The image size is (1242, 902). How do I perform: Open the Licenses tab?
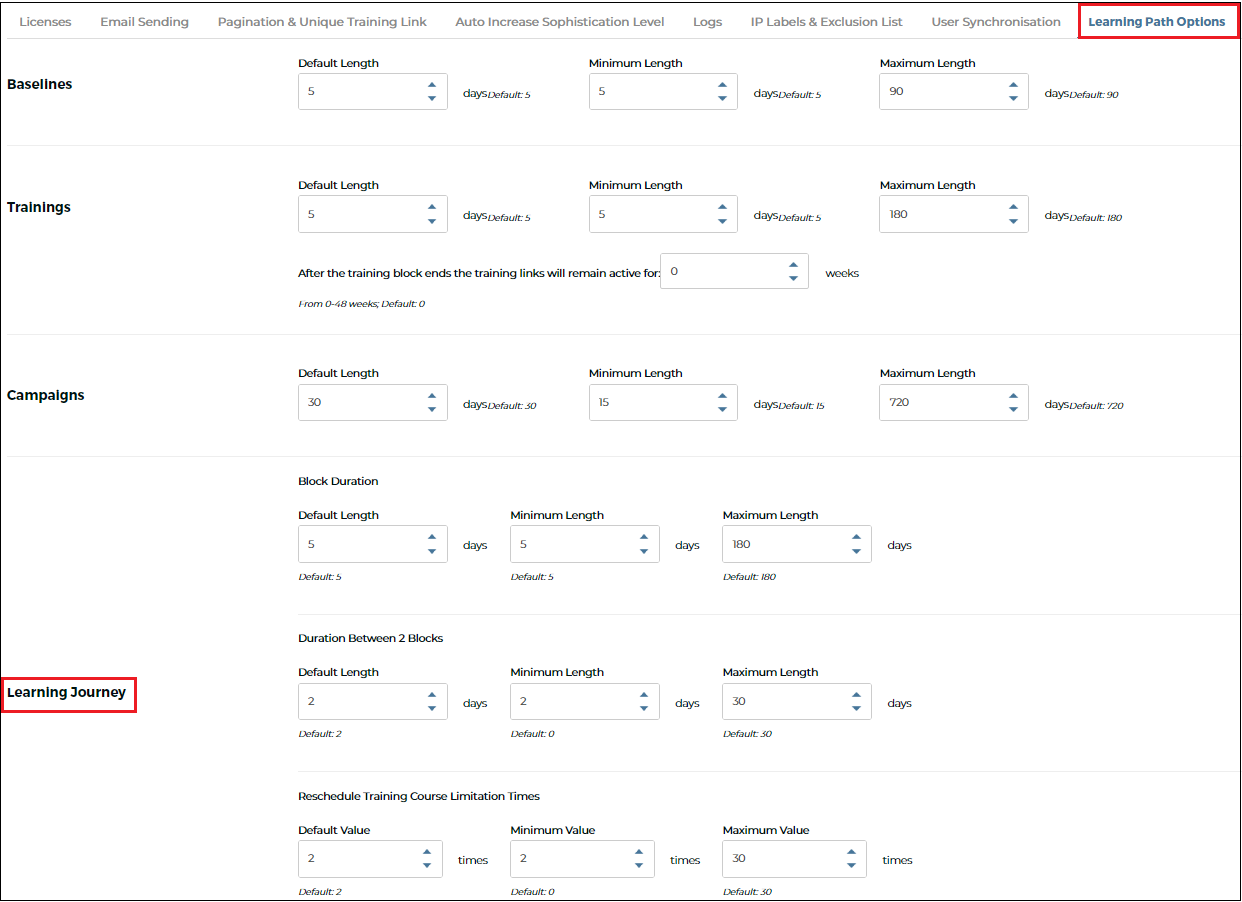pos(45,21)
